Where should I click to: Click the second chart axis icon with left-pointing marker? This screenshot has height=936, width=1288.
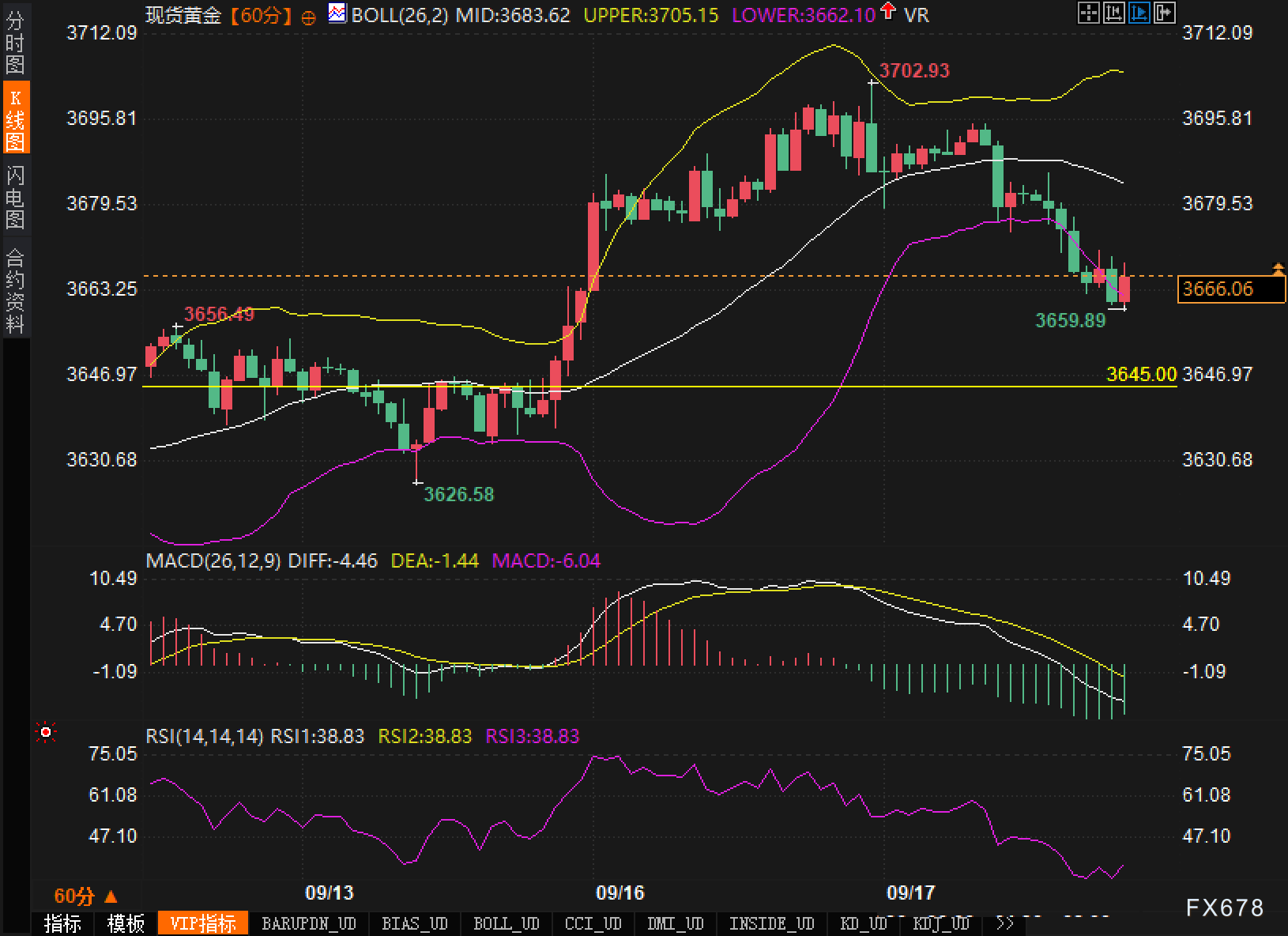(1114, 13)
